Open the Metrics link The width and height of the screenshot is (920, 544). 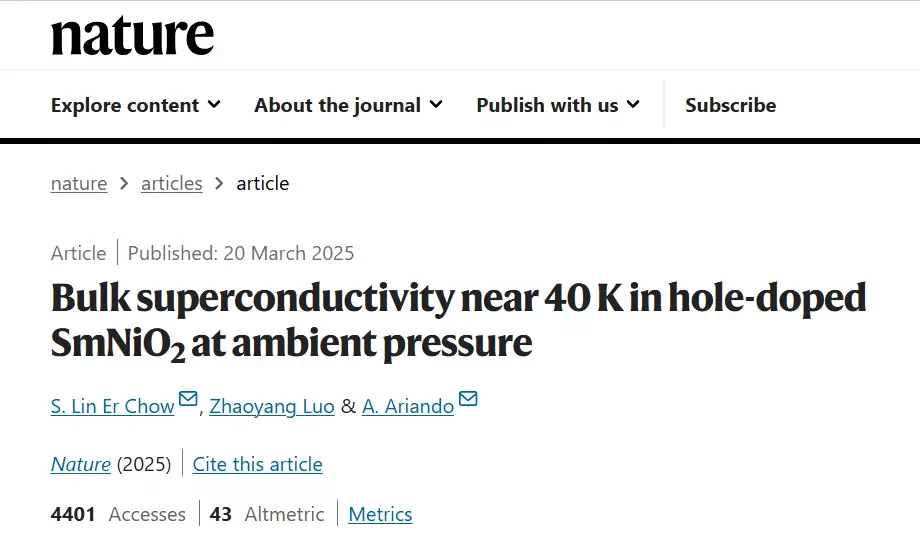pyautogui.click(x=380, y=514)
